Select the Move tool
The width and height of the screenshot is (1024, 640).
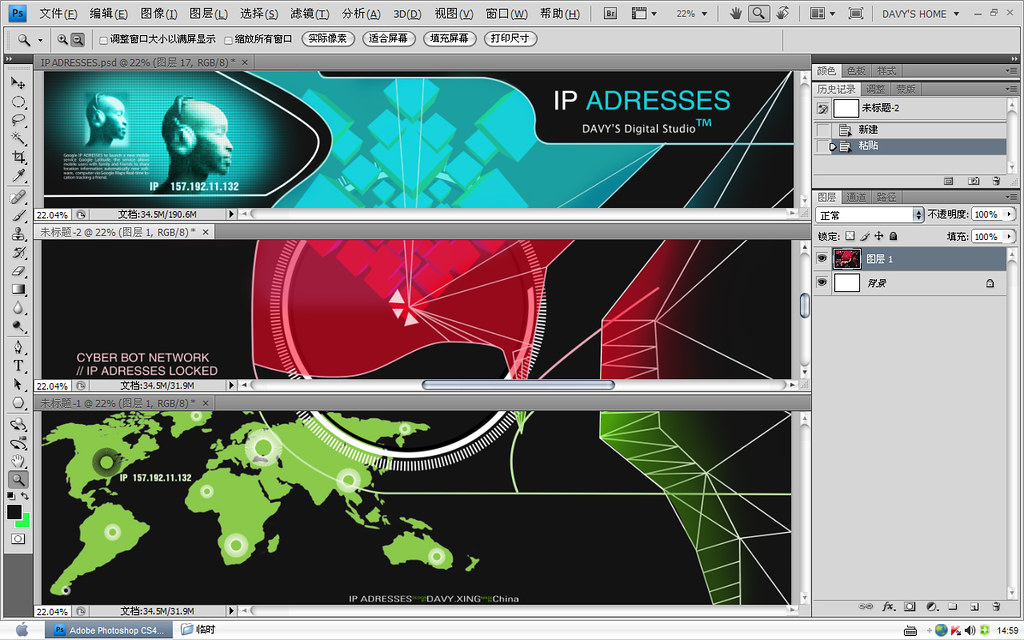coord(18,84)
